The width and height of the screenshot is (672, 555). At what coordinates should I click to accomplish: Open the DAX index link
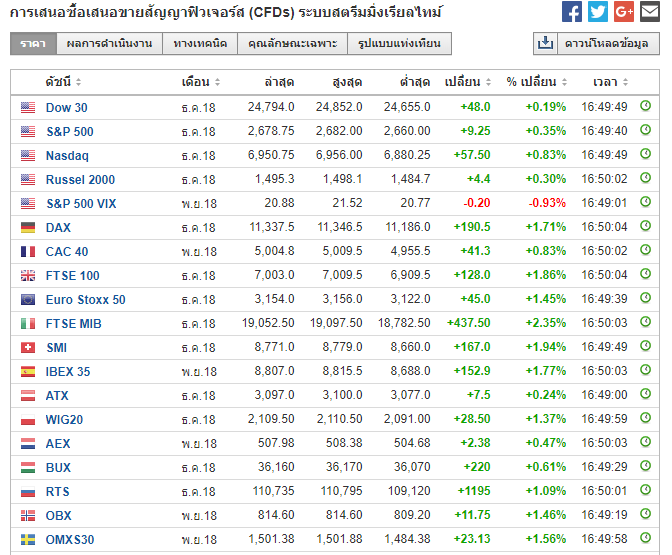point(58,228)
